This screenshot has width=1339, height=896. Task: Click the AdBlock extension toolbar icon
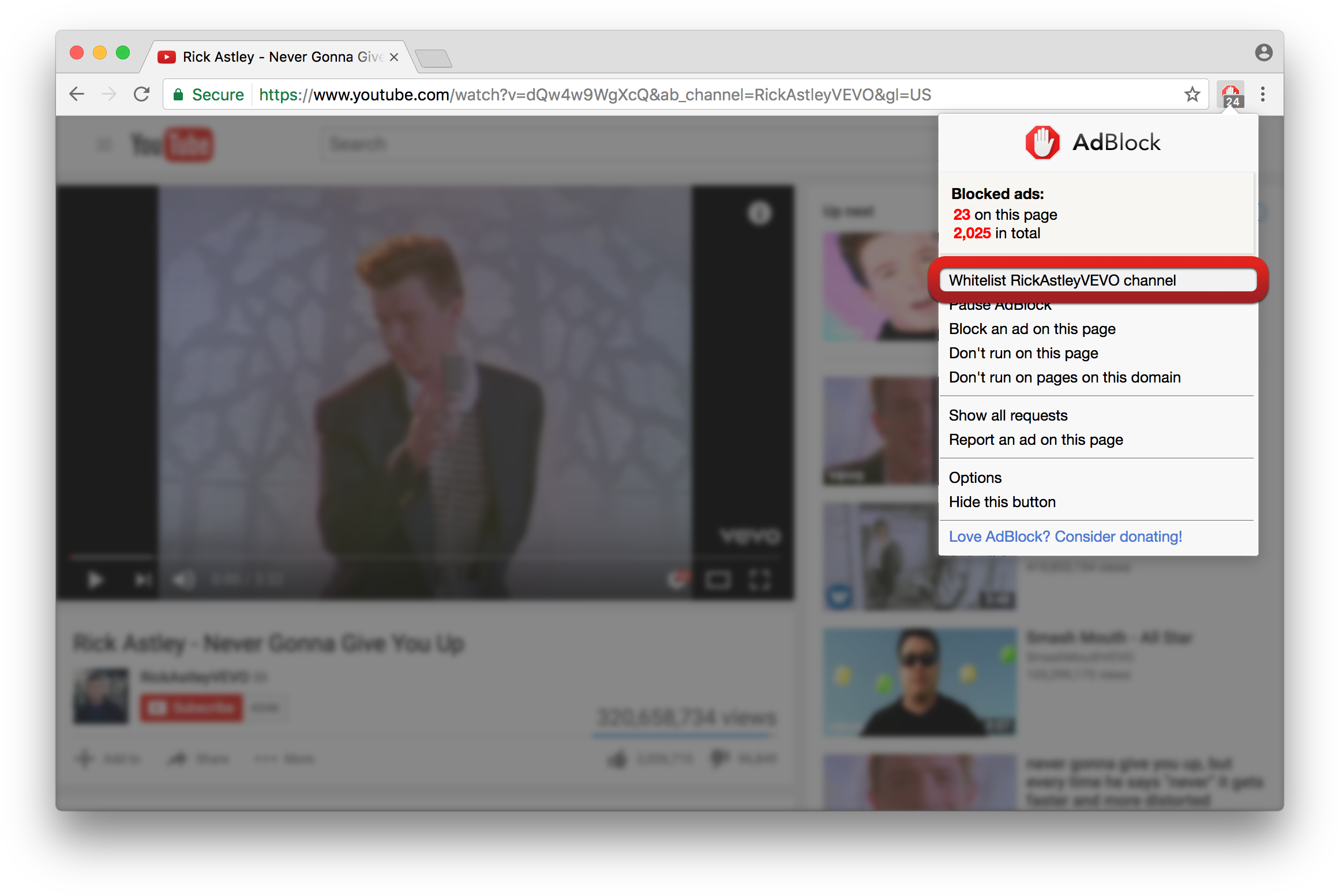click(x=1231, y=95)
